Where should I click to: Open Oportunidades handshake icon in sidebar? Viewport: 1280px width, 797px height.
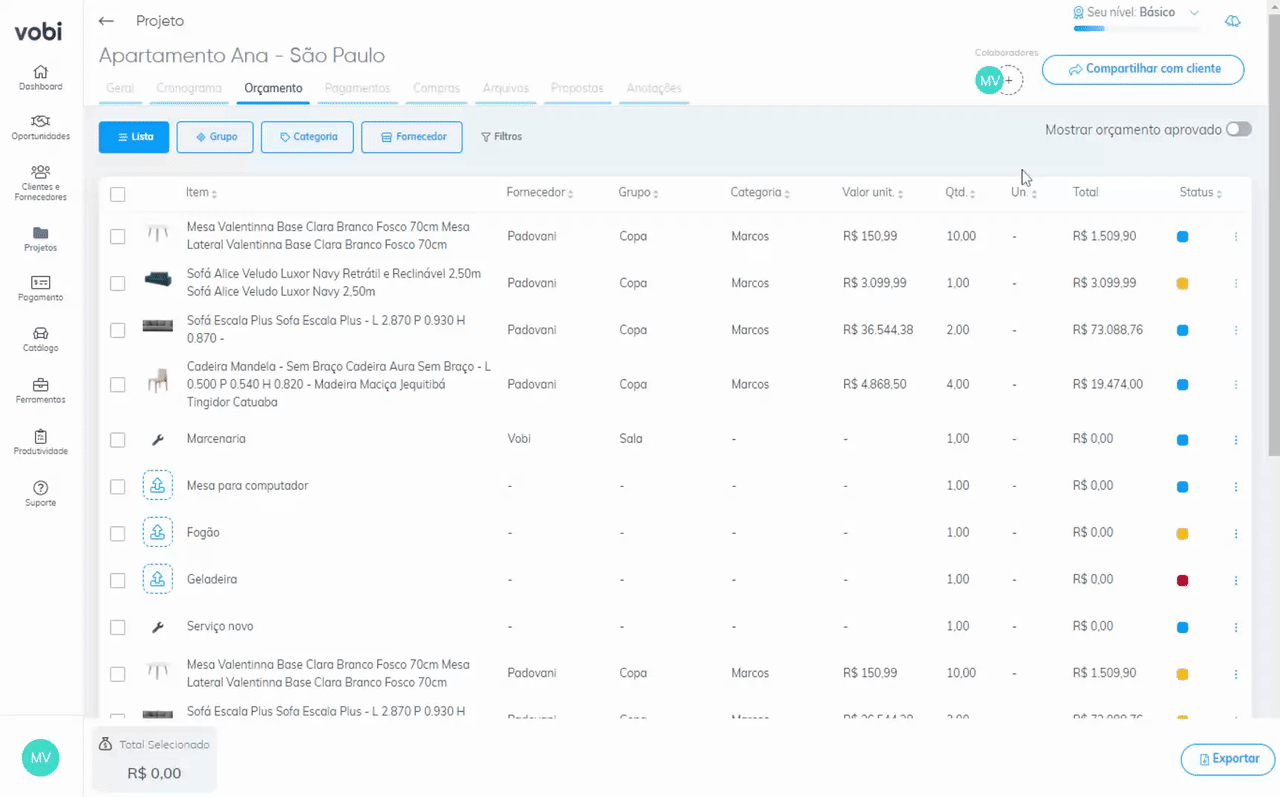click(40, 122)
